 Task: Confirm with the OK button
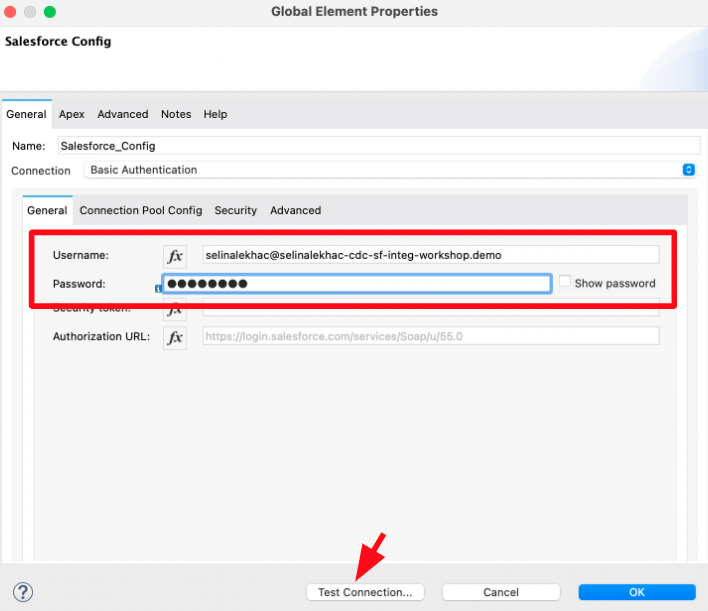tap(637, 592)
